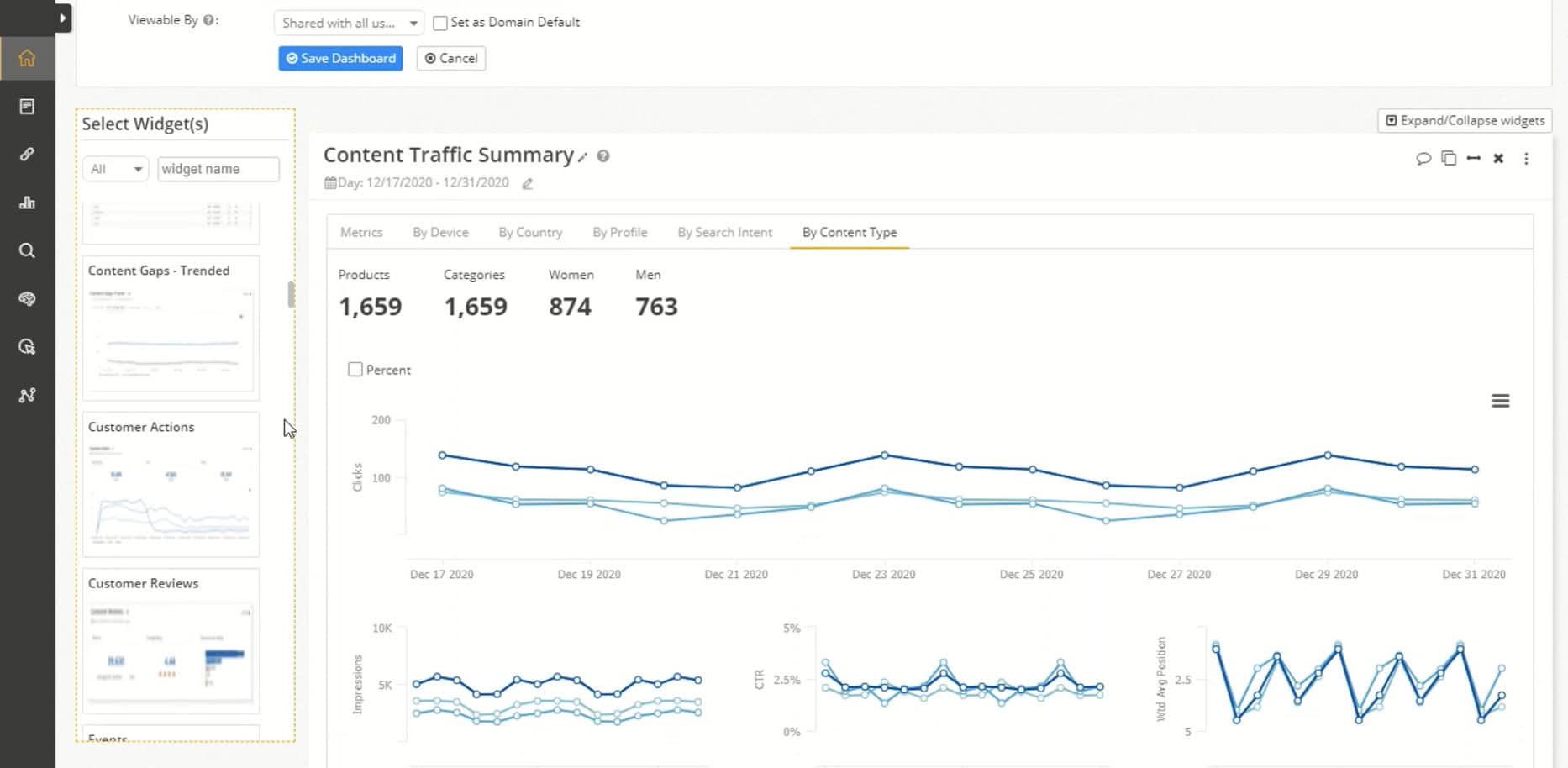The width and height of the screenshot is (1568, 768).
Task: Expand the sidebar with the arrow tab
Action: (63, 18)
